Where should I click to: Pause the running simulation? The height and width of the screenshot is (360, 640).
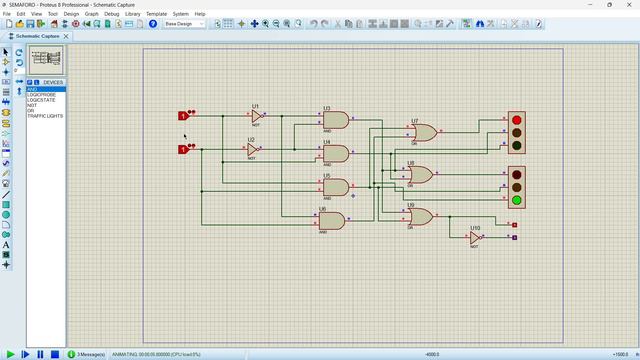click(40, 354)
